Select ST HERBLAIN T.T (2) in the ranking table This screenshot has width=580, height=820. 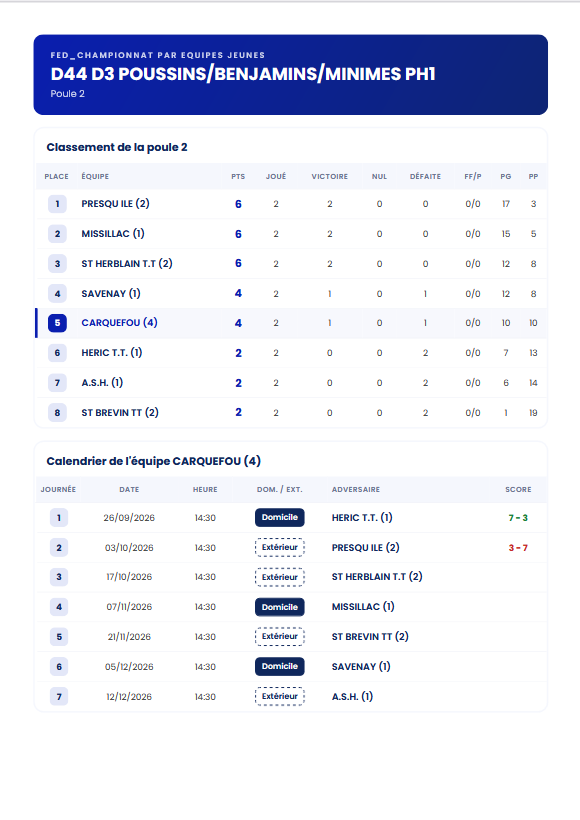pos(127,264)
